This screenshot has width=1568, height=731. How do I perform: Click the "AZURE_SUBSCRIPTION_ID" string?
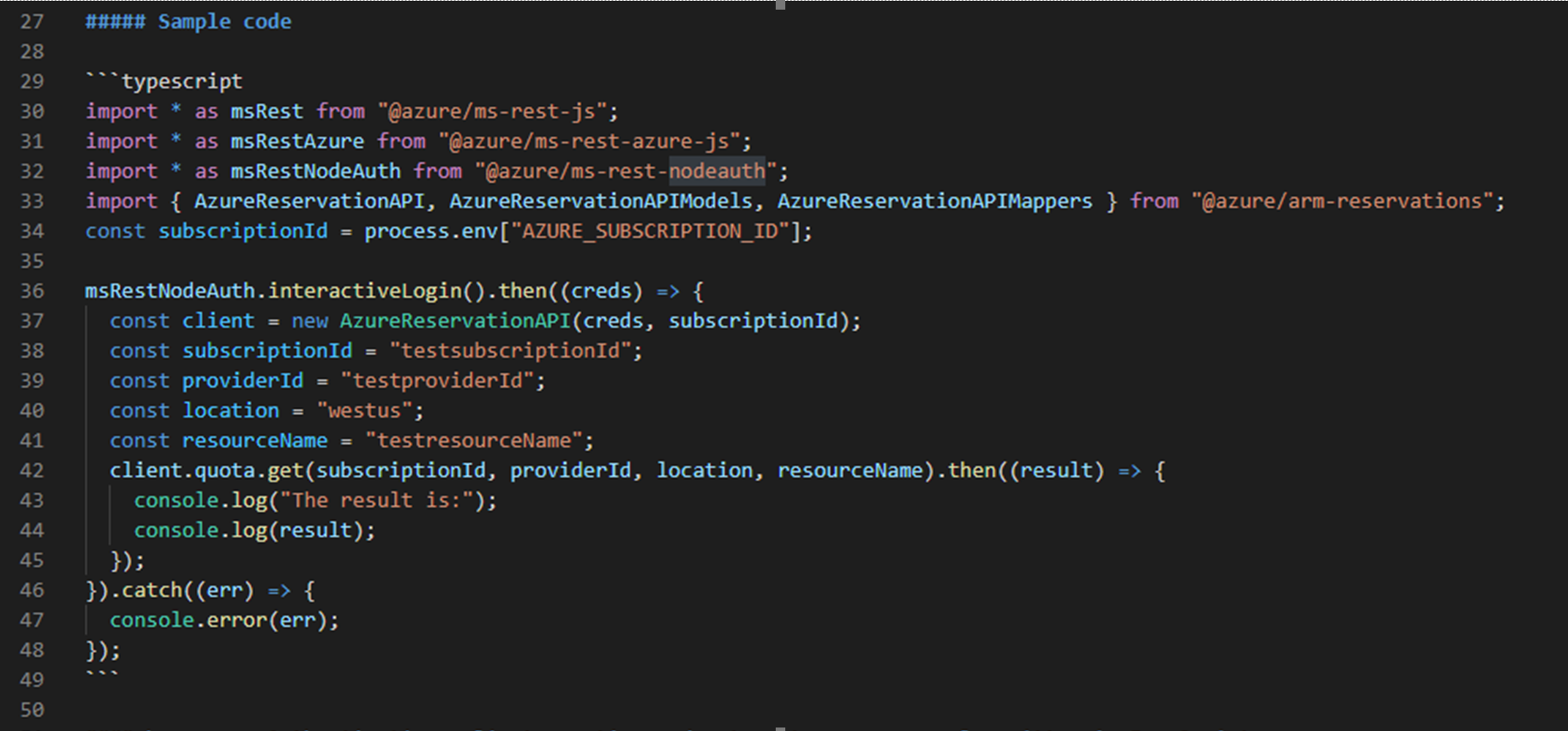pyautogui.click(x=650, y=231)
